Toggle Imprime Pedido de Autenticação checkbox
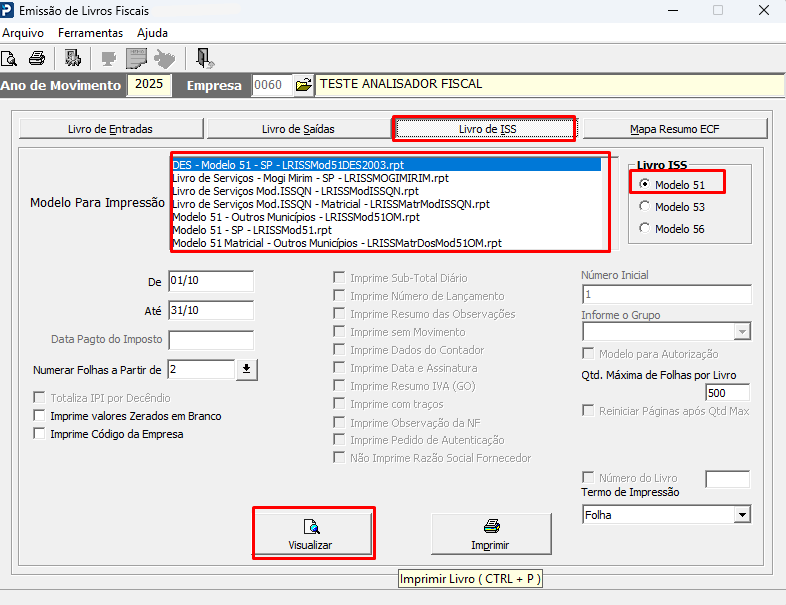786x605 pixels. pos(339,440)
